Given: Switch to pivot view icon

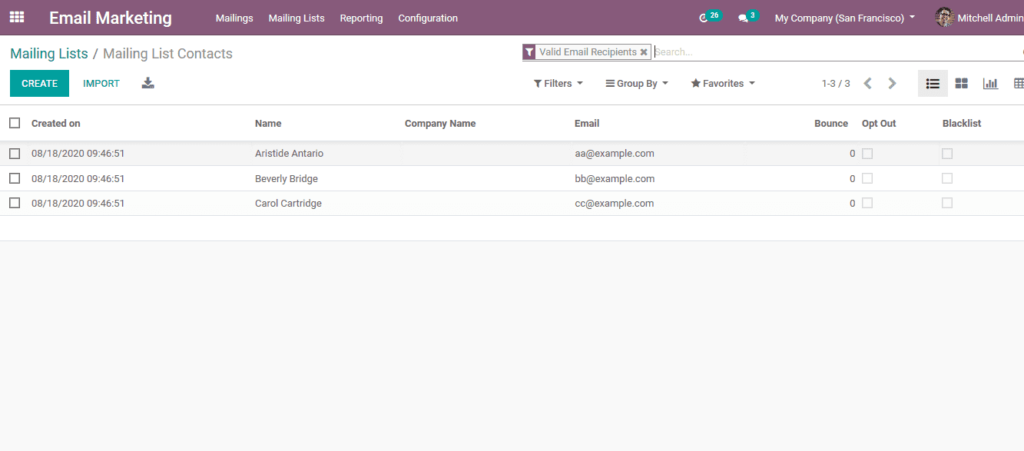Looking at the screenshot, I should [1018, 84].
